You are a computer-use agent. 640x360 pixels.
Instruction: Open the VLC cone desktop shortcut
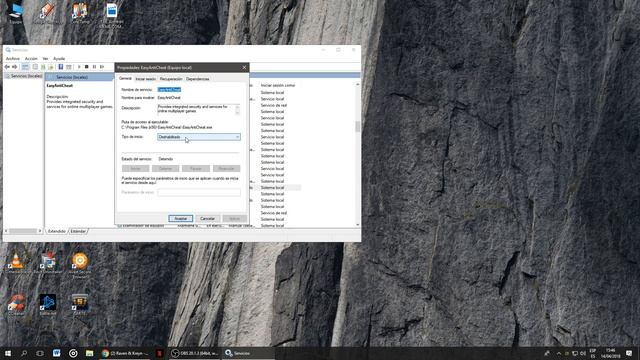(x=16, y=262)
